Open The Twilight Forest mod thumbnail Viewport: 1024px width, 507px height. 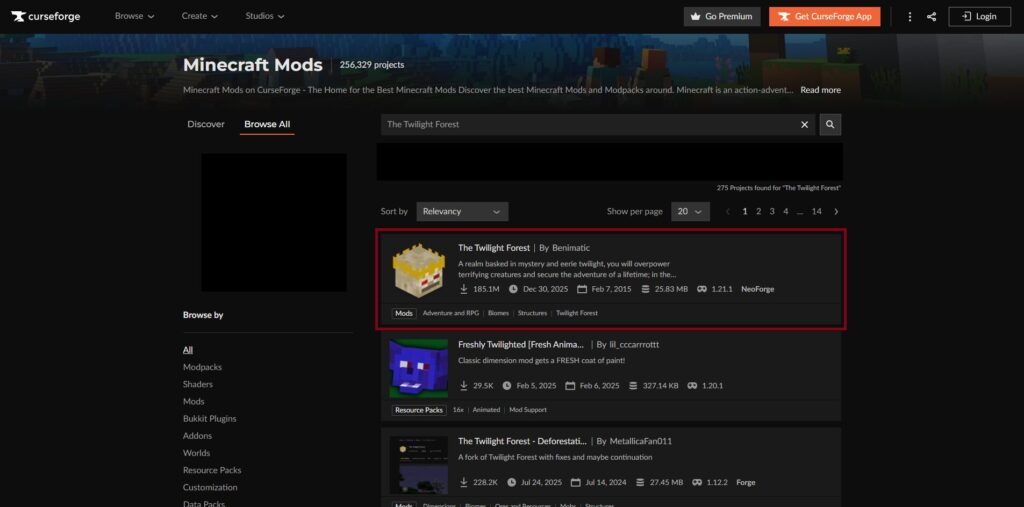tap(419, 273)
